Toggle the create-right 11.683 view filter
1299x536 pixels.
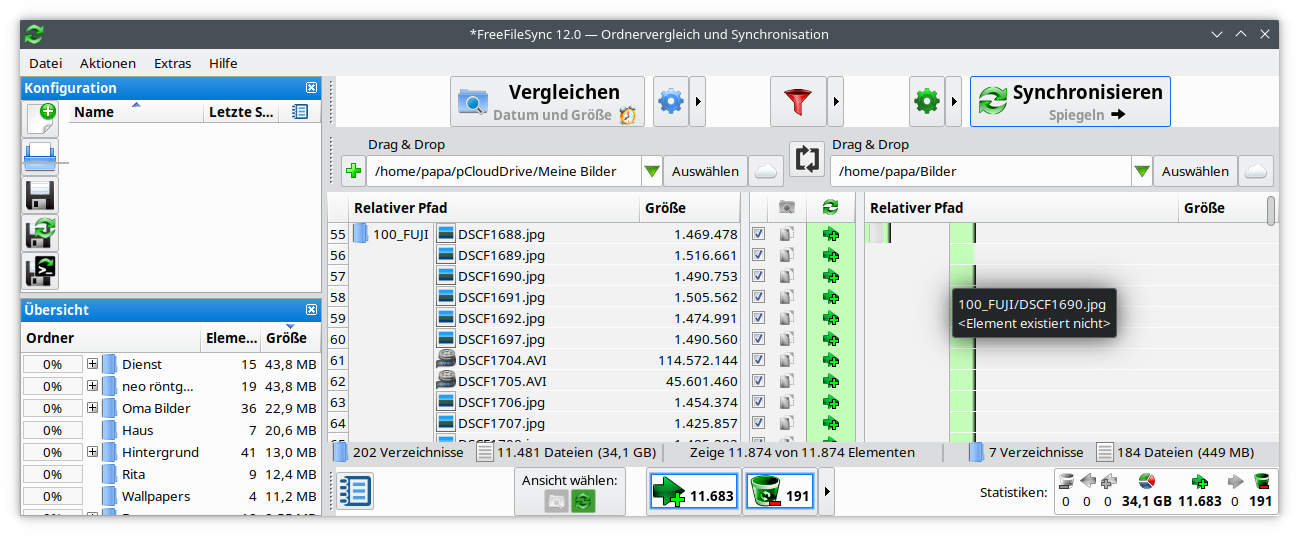tap(693, 492)
